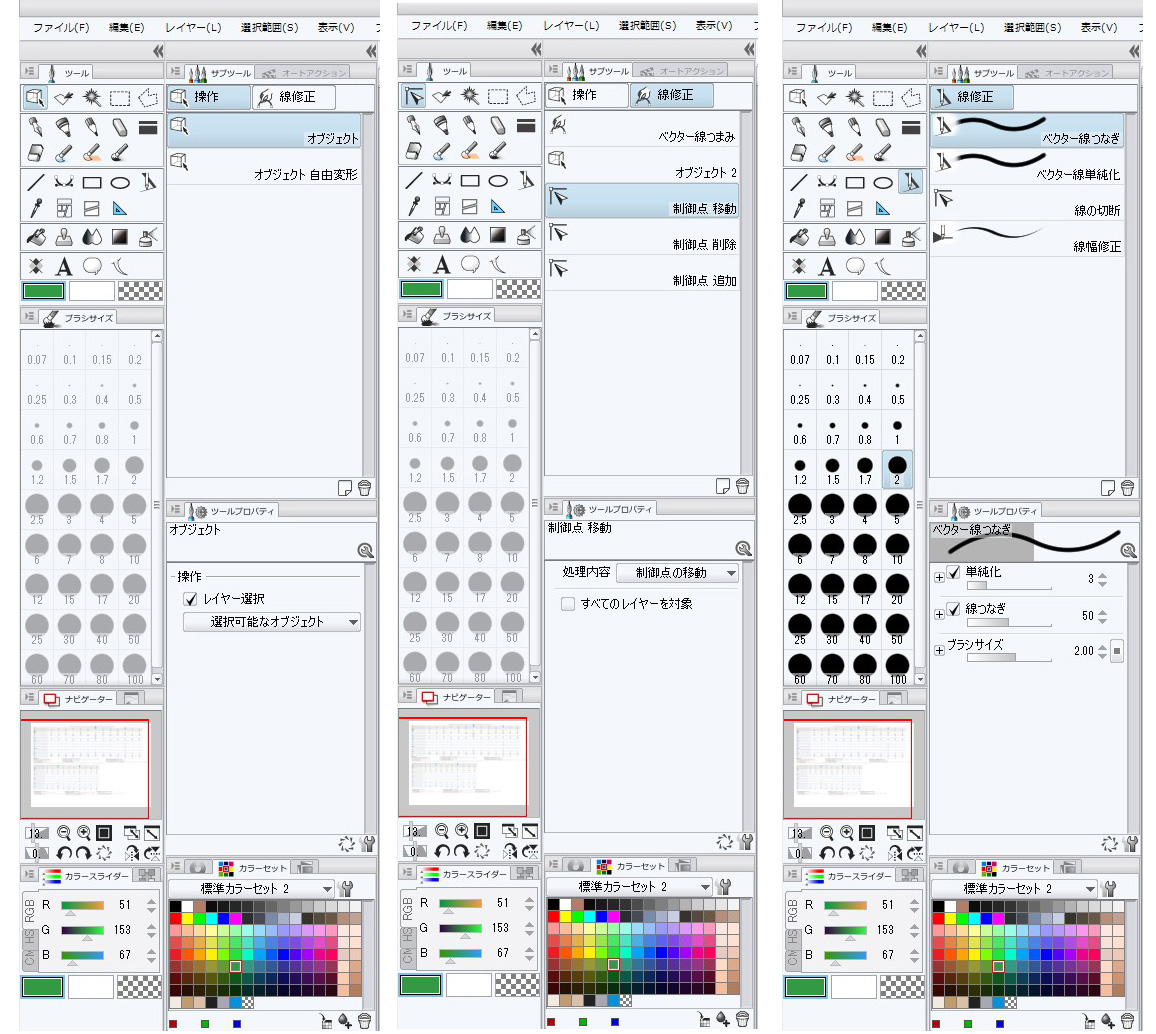The image size is (1156, 1034).
Task: Open 選択可能なオブジェクト dropdown
Action: point(271,622)
